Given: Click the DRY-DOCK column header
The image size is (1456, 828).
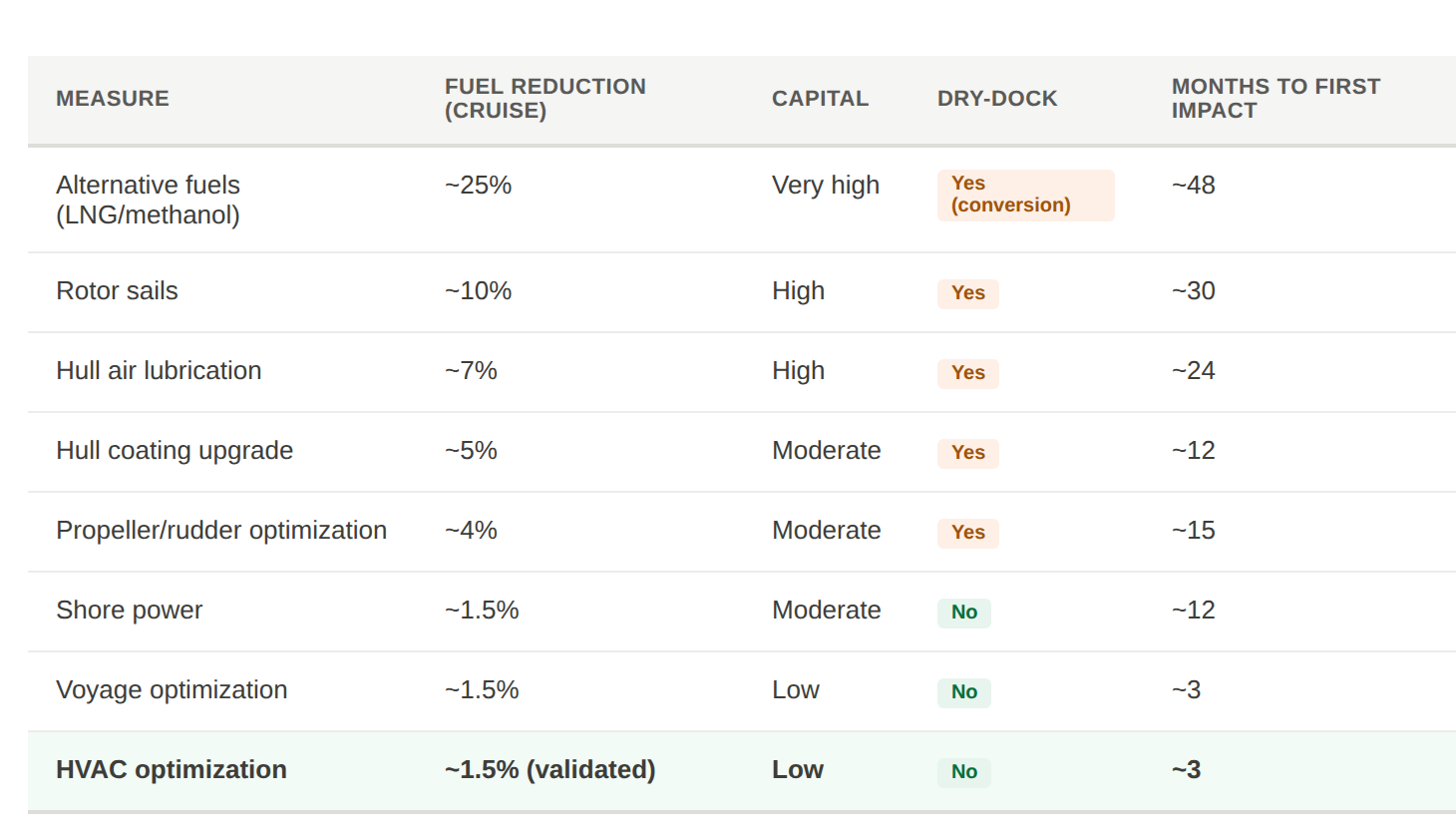Looking at the screenshot, I should (x=996, y=99).
